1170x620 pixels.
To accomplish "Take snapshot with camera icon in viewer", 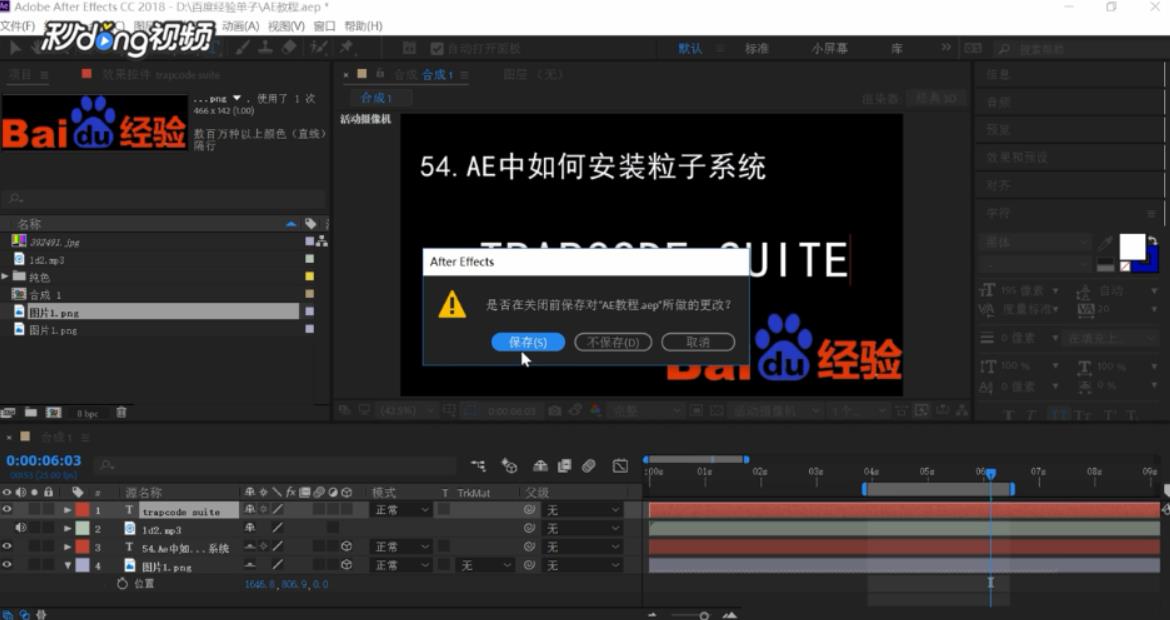I will coord(554,410).
